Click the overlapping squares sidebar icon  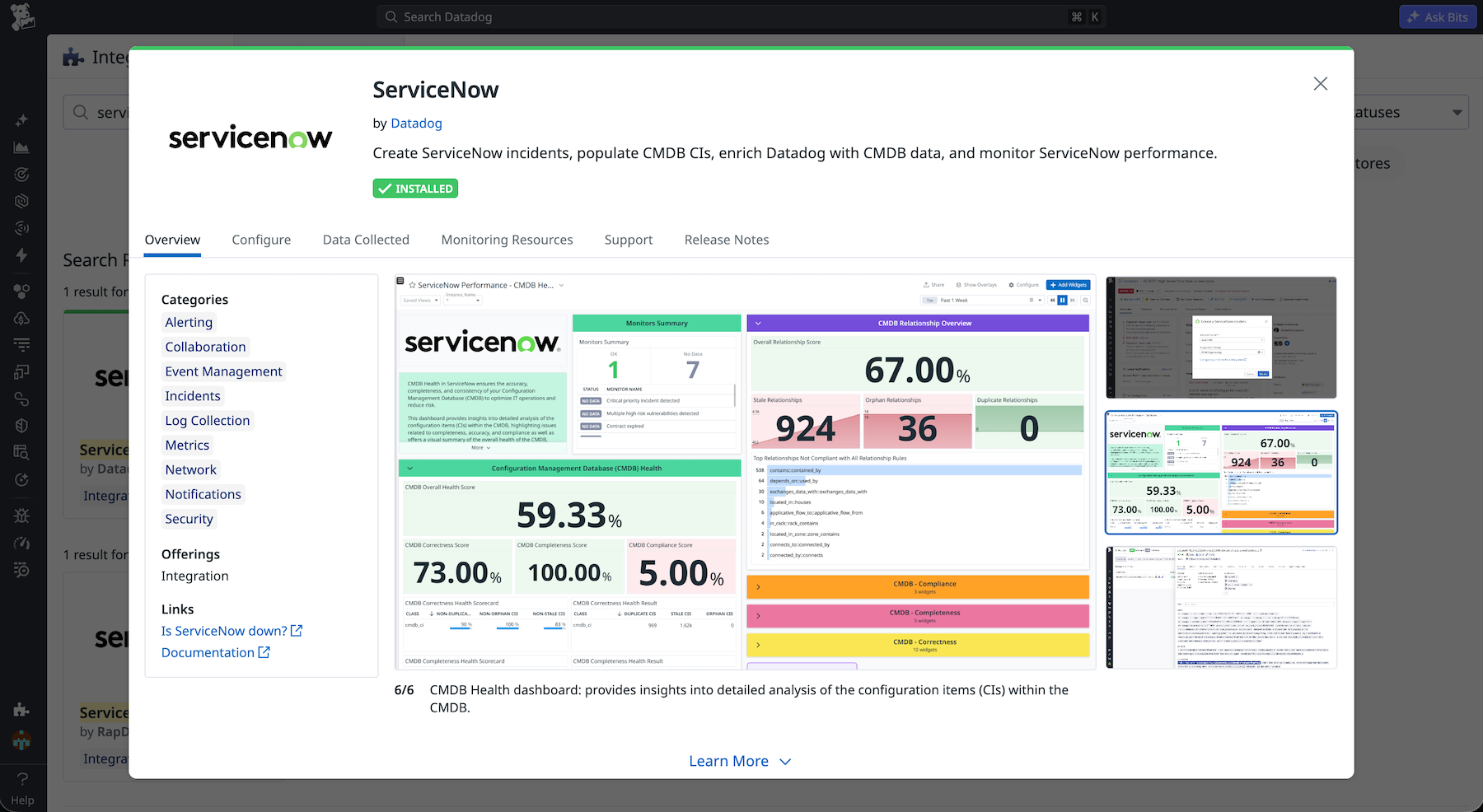(x=22, y=371)
